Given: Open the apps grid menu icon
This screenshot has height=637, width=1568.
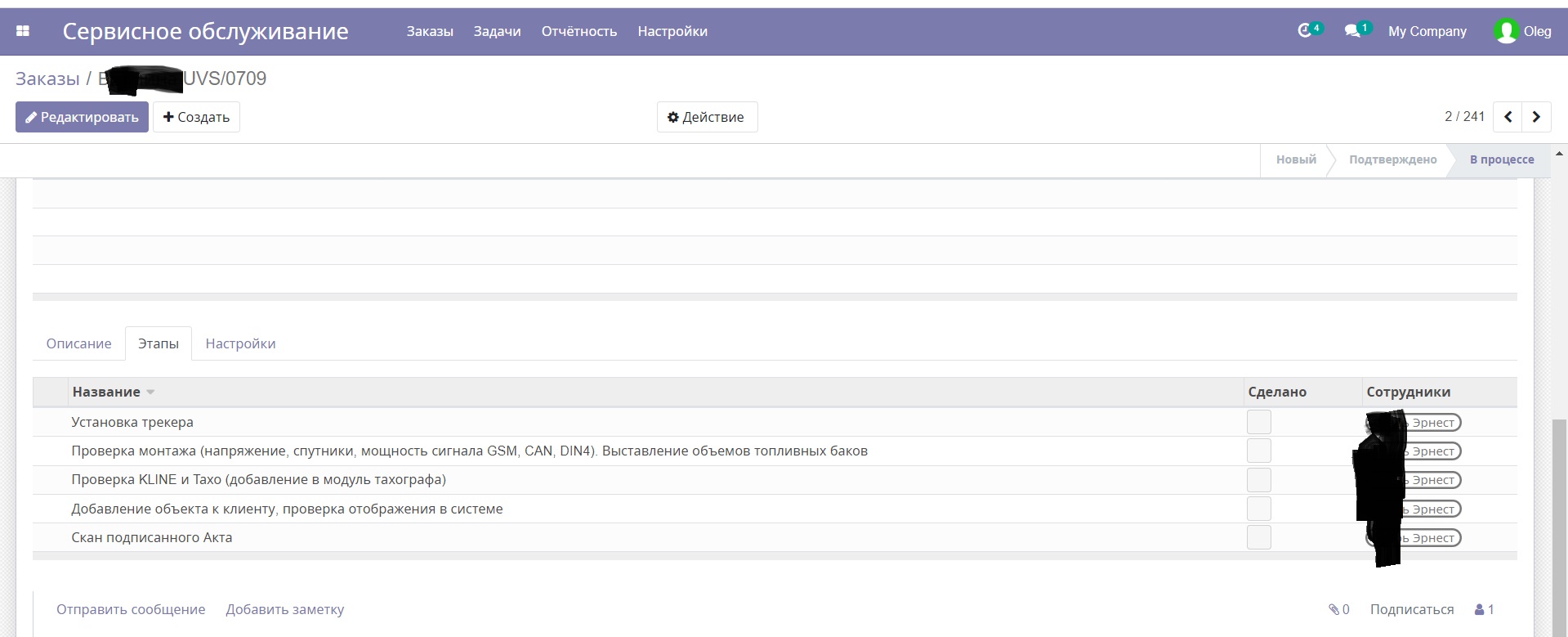Looking at the screenshot, I should (23, 31).
